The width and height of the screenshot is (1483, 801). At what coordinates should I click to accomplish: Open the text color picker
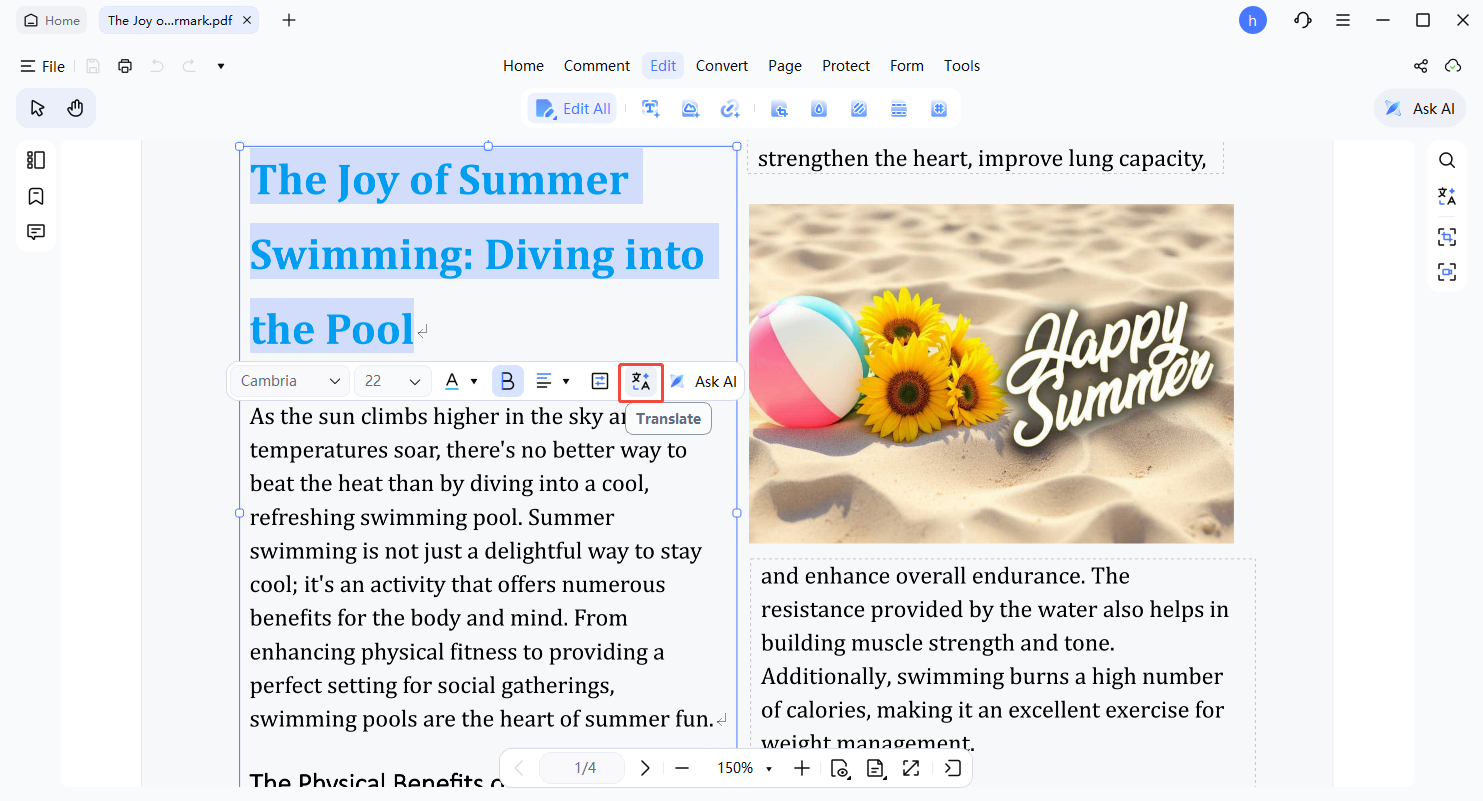(460, 381)
